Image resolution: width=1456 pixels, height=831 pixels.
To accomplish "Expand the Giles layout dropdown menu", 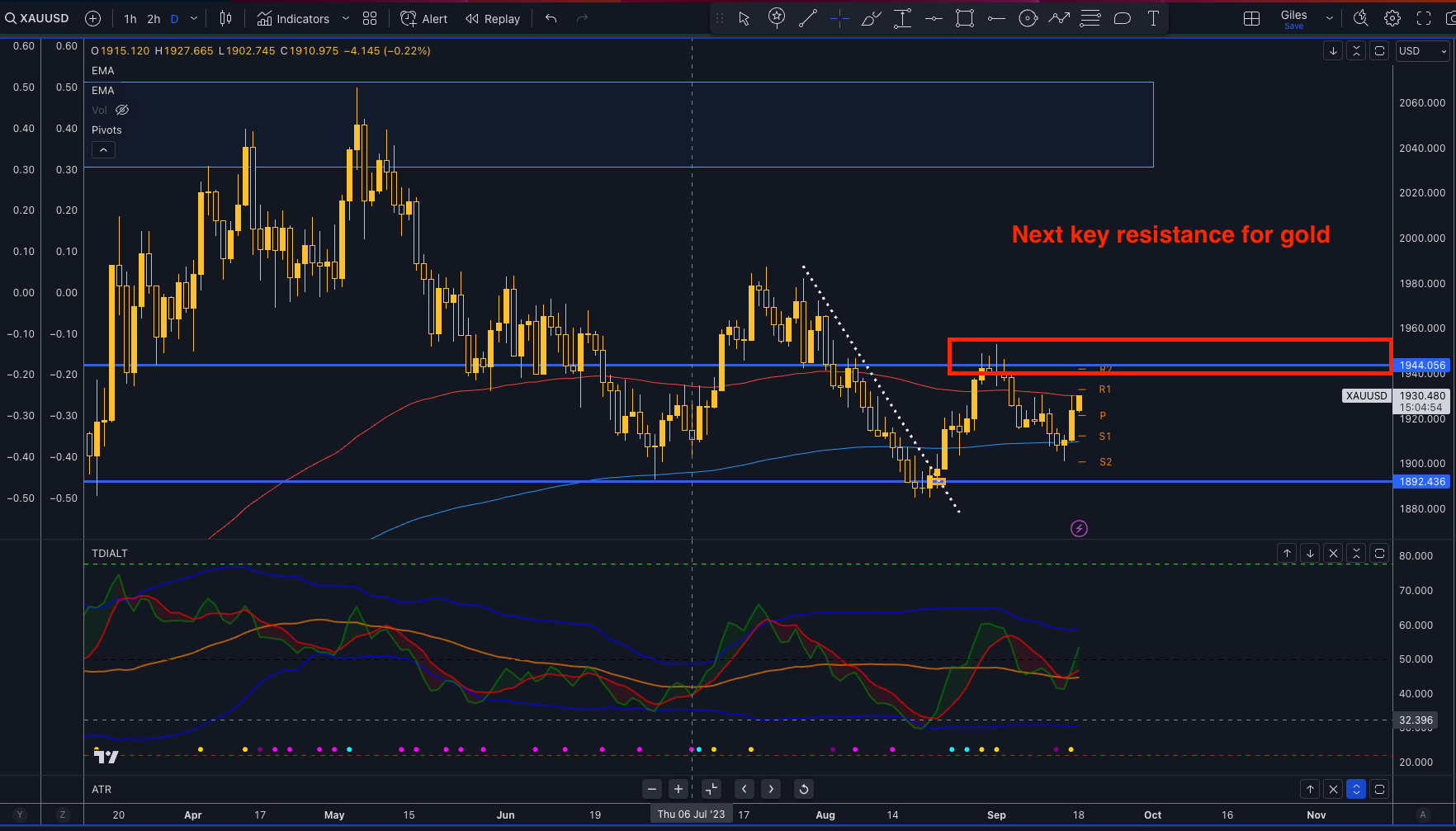I will click(1329, 18).
